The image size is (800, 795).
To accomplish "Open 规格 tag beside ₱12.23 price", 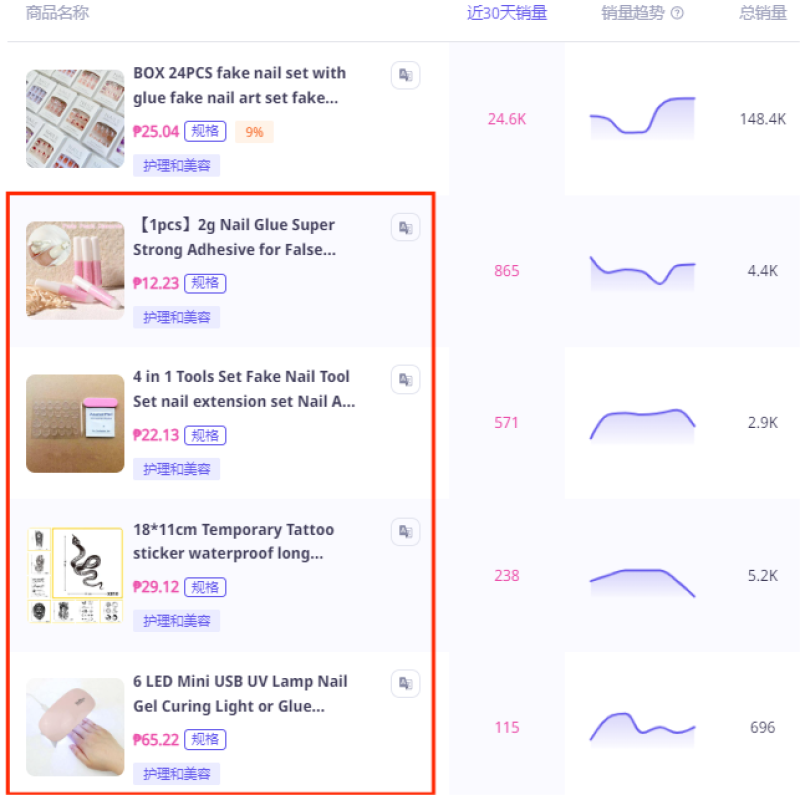I will (x=205, y=283).
